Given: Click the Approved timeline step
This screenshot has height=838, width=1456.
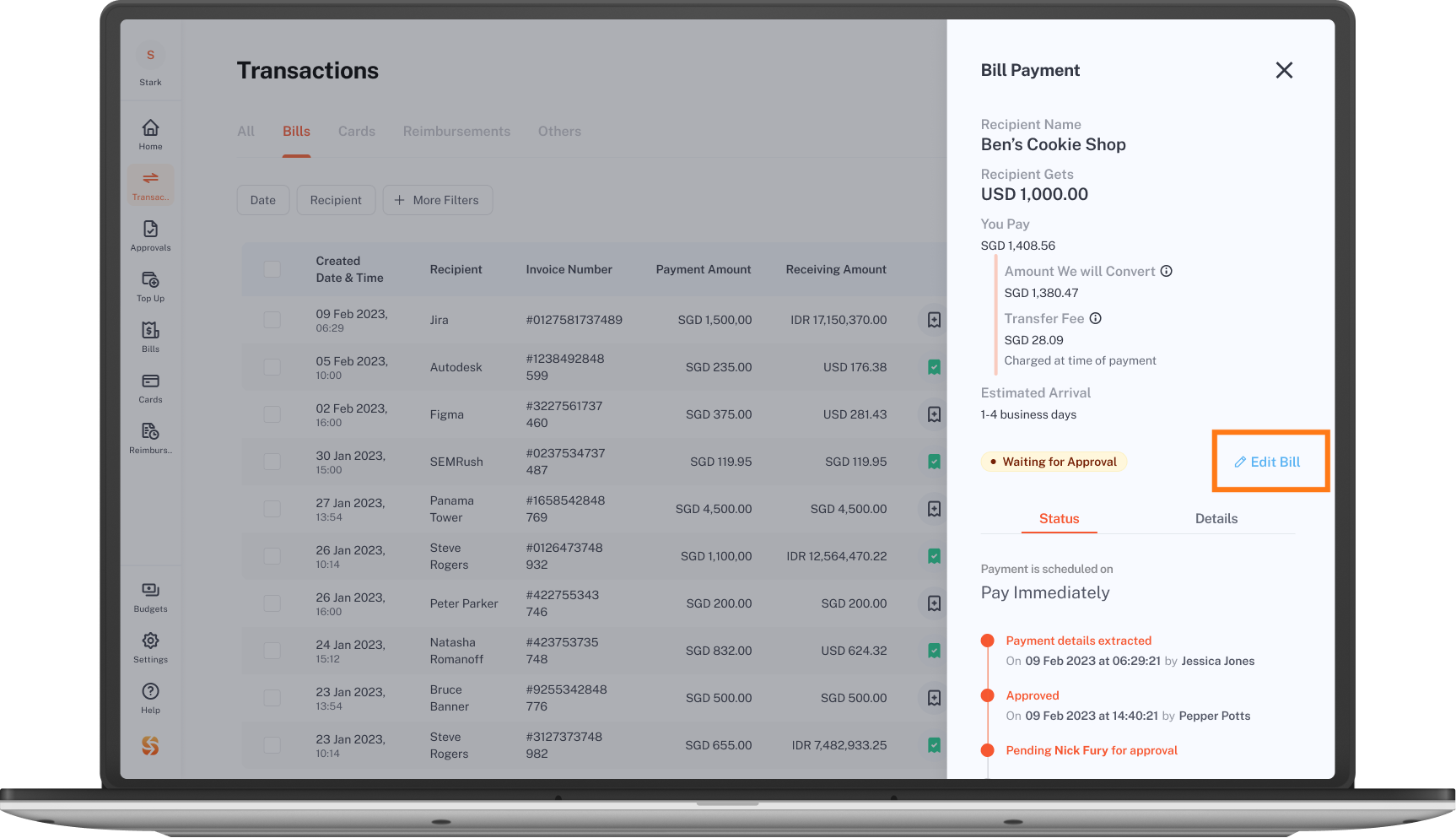Looking at the screenshot, I should point(1033,695).
